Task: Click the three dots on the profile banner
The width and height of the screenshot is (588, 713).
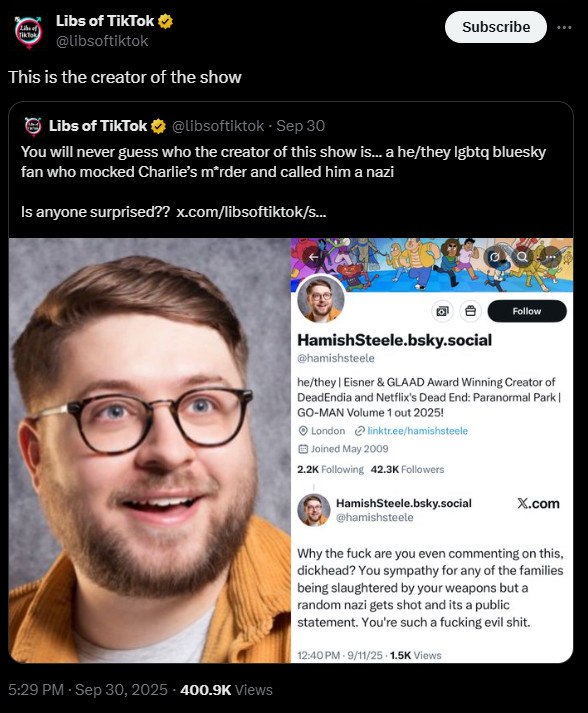Action: coord(551,257)
